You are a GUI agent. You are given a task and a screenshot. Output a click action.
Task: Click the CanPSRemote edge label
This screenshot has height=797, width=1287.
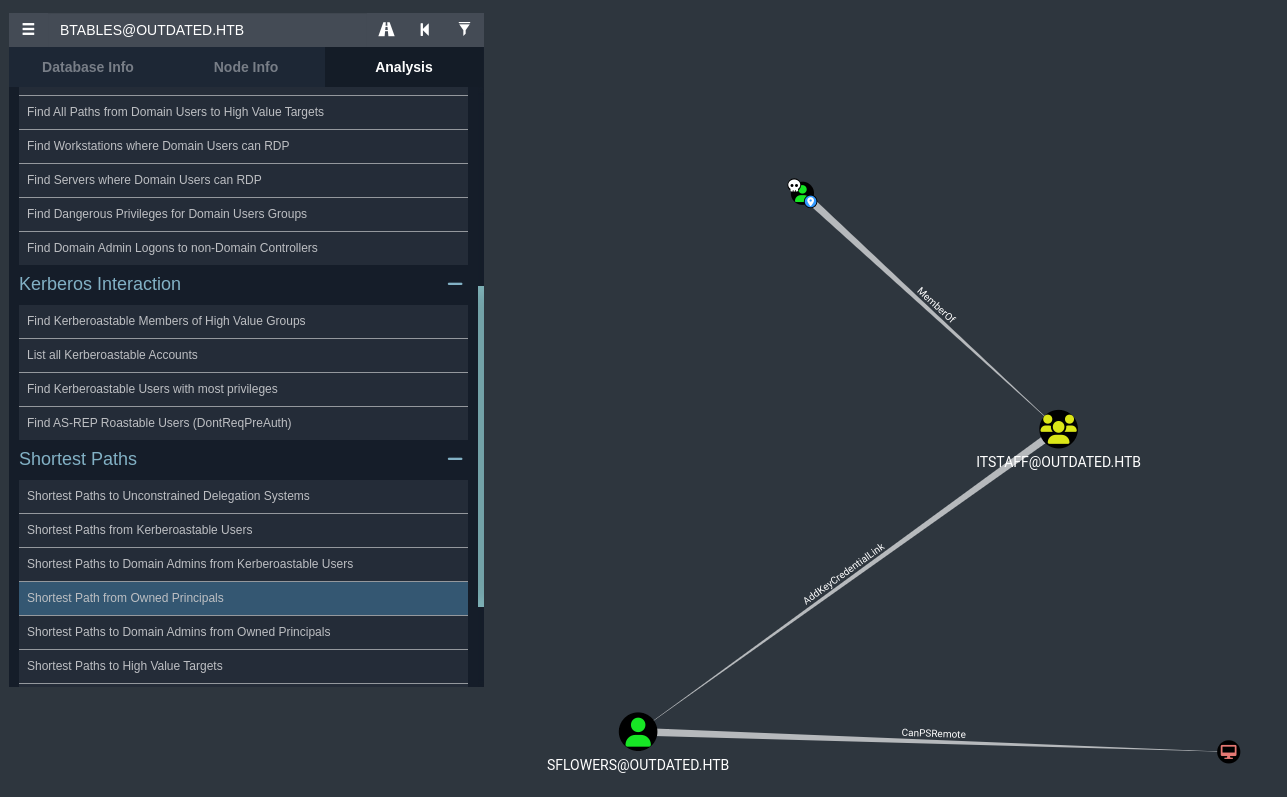[933, 733]
